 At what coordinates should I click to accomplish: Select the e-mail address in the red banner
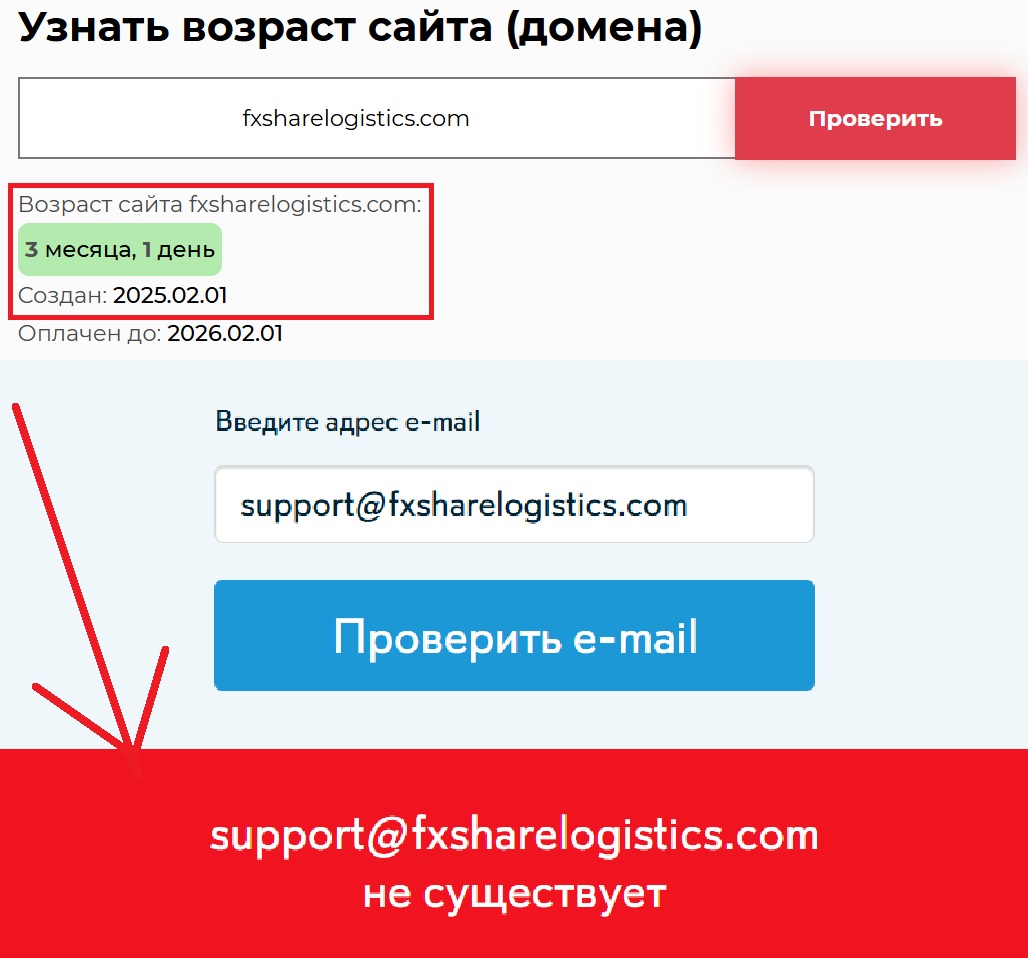514,836
